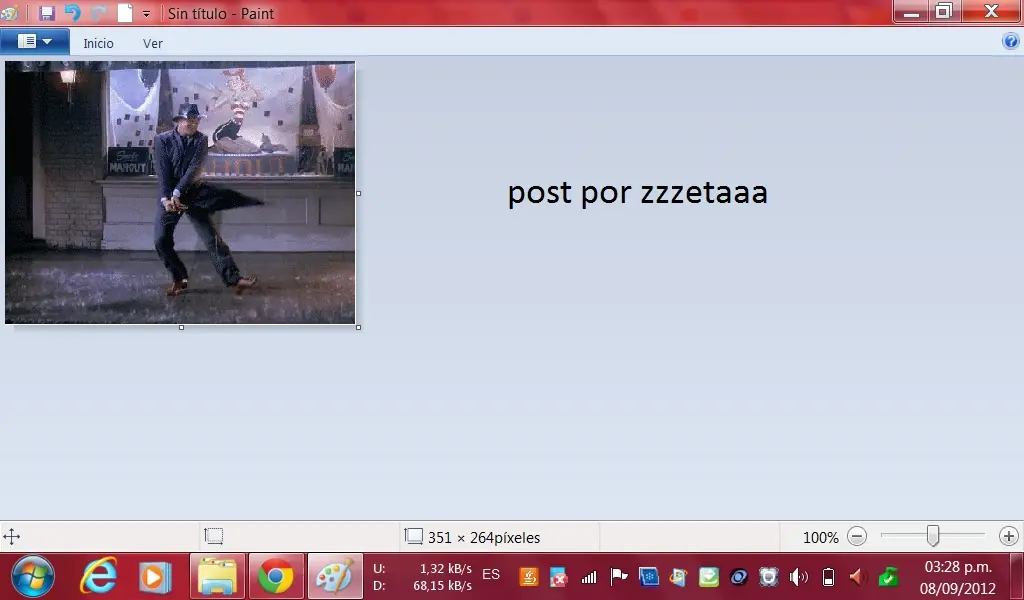Viewport: 1024px width, 600px height.
Task: Switch to the Inicio ribbon tab
Action: [x=98, y=43]
